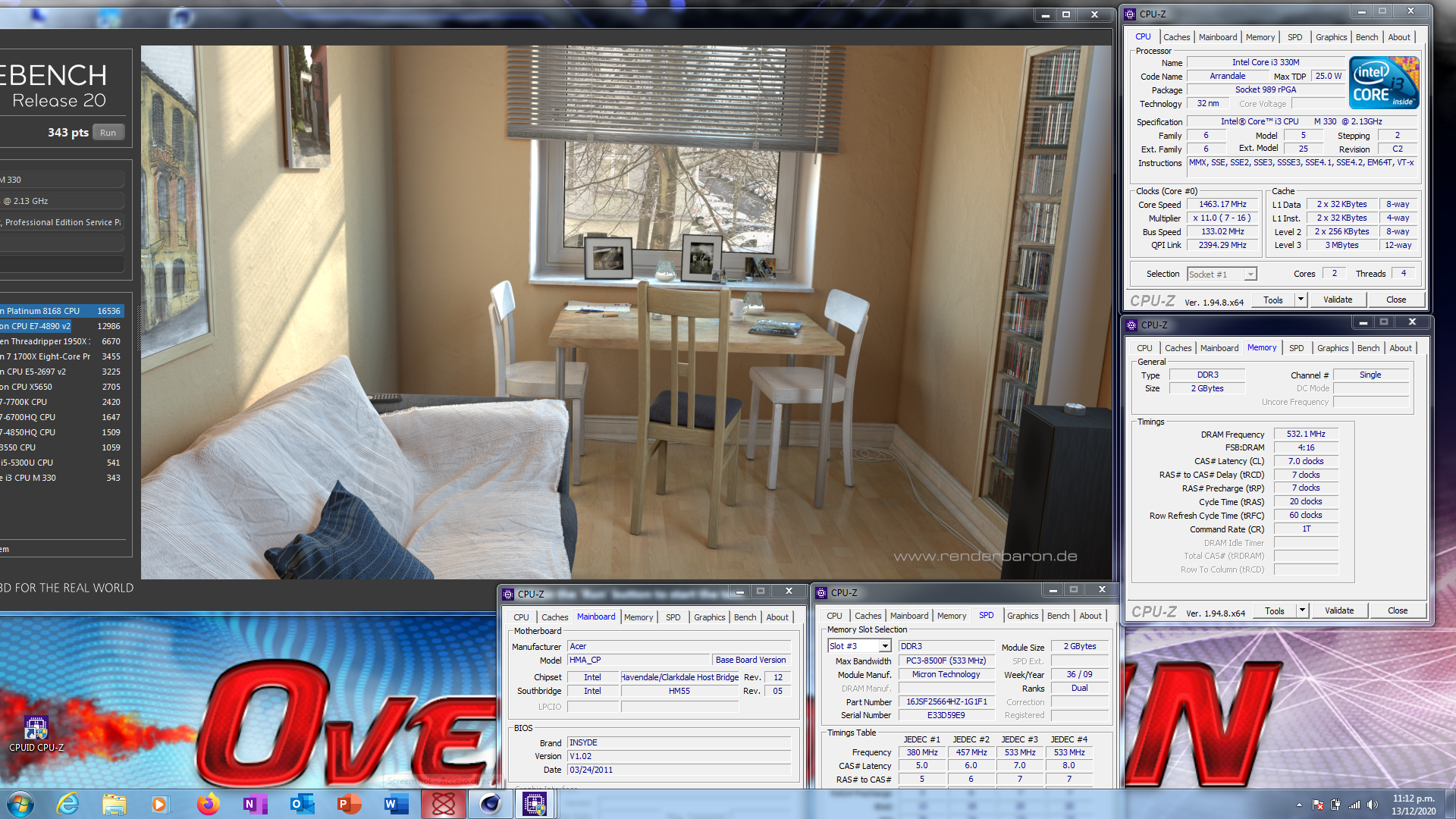Open Tools dropdown arrow in Memory window
Viewport: 1456px width, 819px height.
pos(1302,610)
